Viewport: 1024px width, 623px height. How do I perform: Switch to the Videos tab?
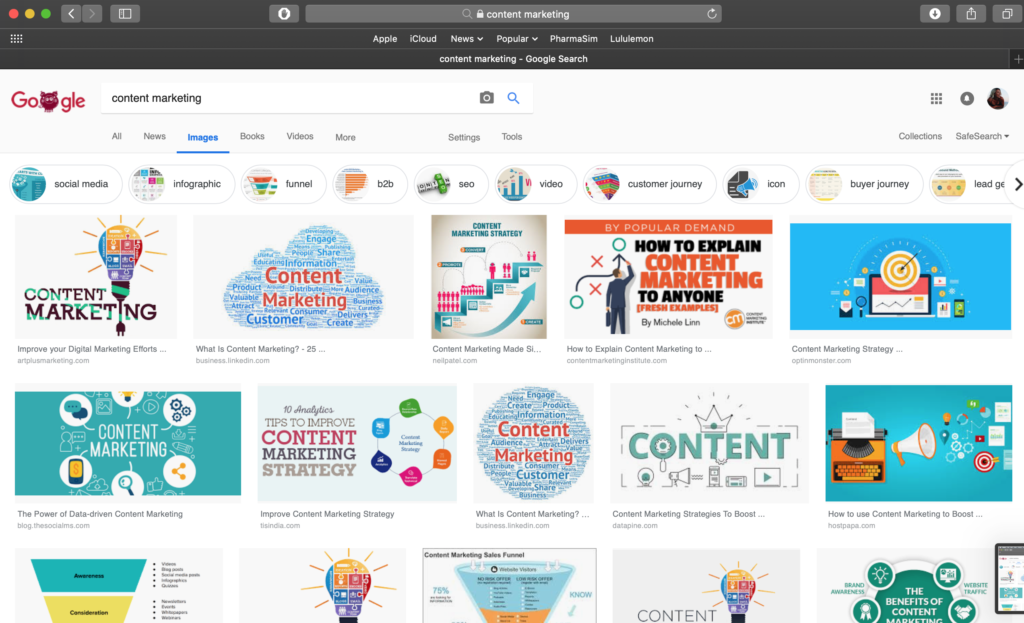(300, 136)
